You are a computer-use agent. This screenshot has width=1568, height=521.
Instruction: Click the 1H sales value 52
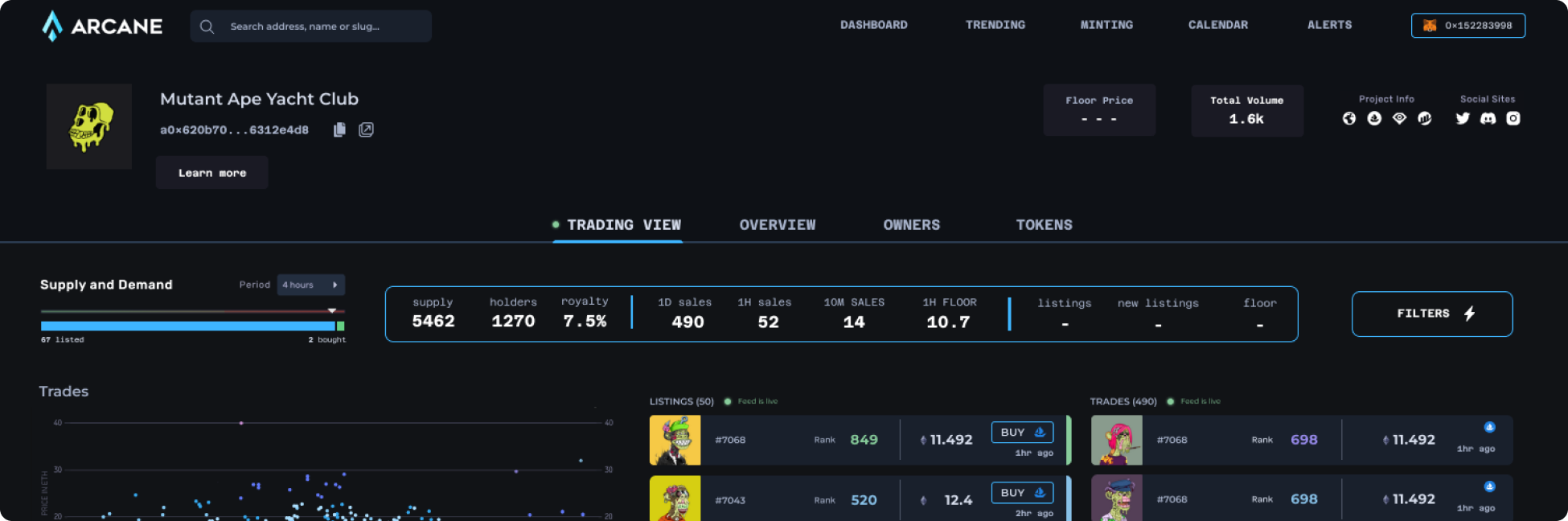click(x=768, y=322)
